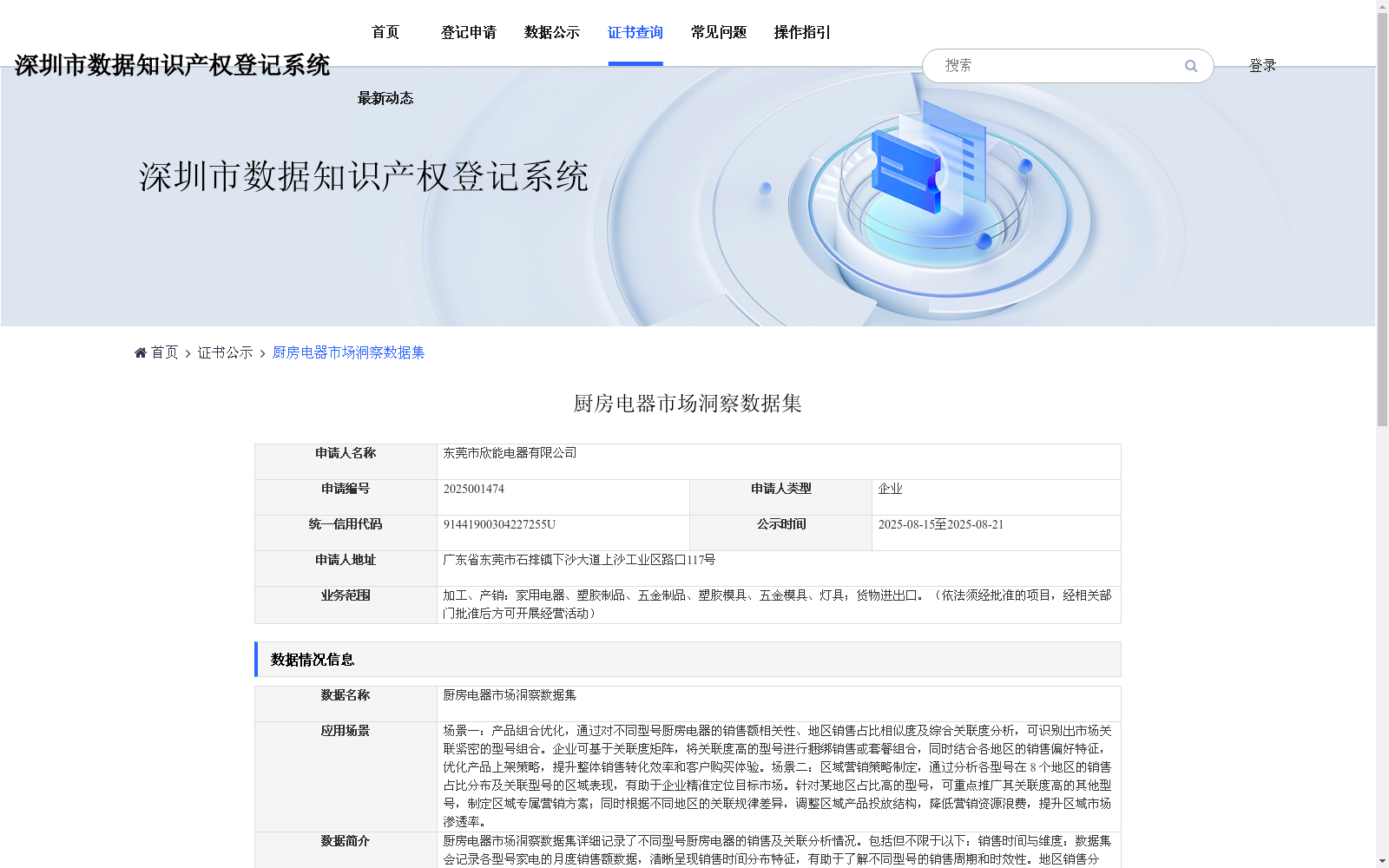Click the 申请编号 label cell

pyautogui.click(x=346, y=497)
